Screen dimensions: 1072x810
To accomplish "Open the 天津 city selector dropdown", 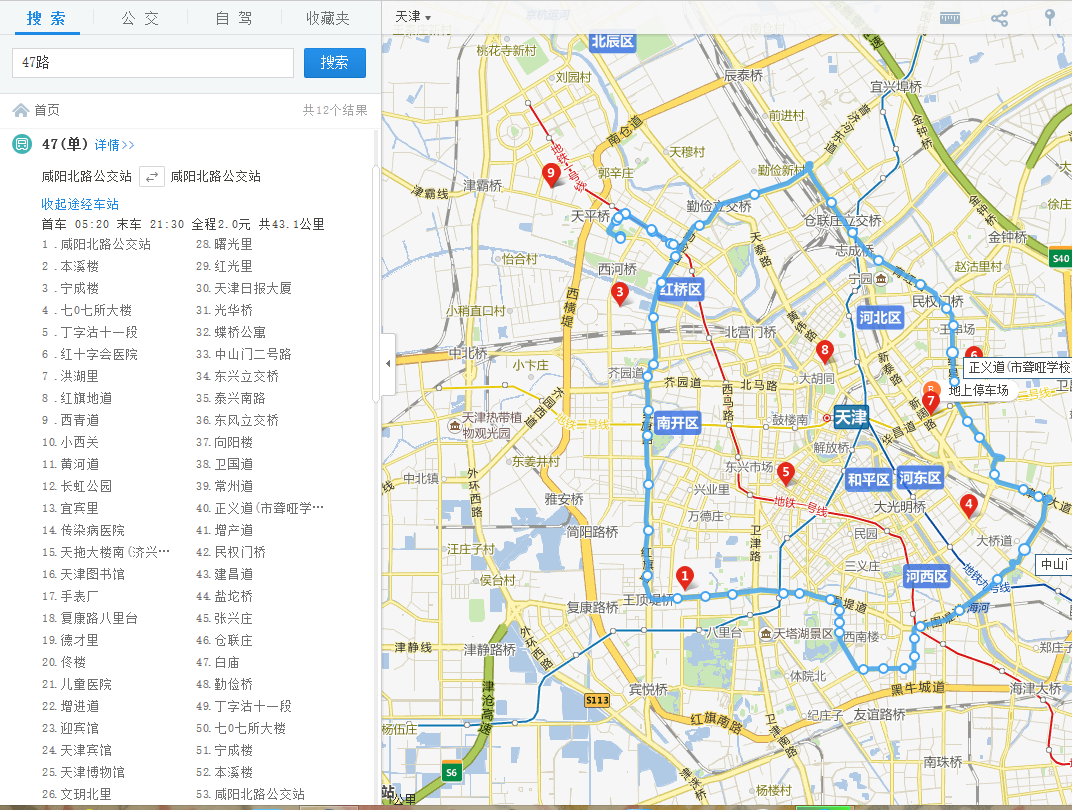I will [412, 17].
